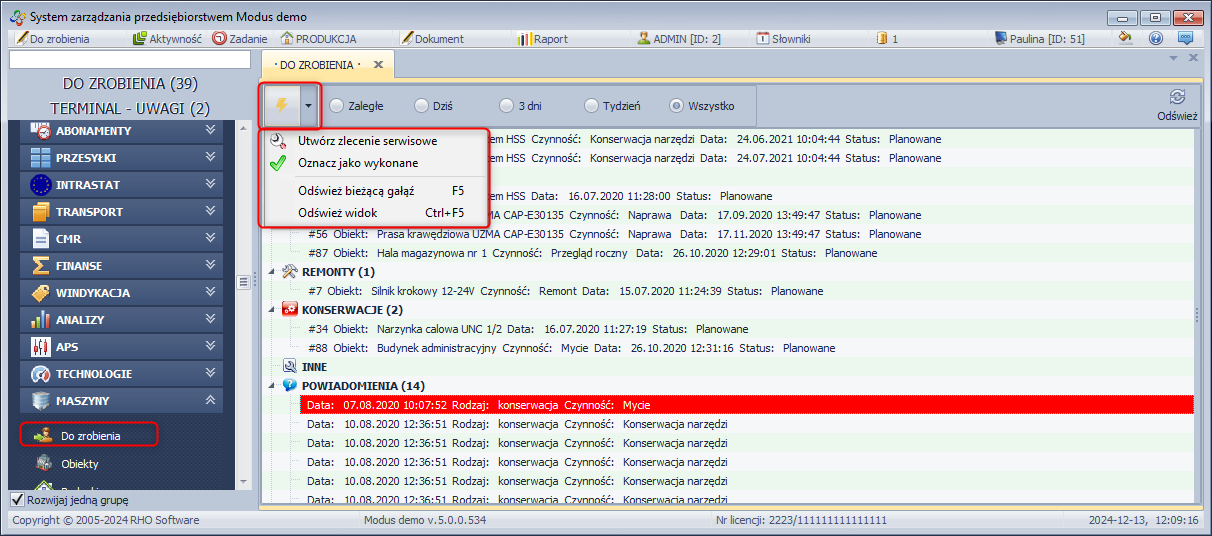
Task: Select Oznacz jako wykonane menu entry
Action: tap(358, 163)
